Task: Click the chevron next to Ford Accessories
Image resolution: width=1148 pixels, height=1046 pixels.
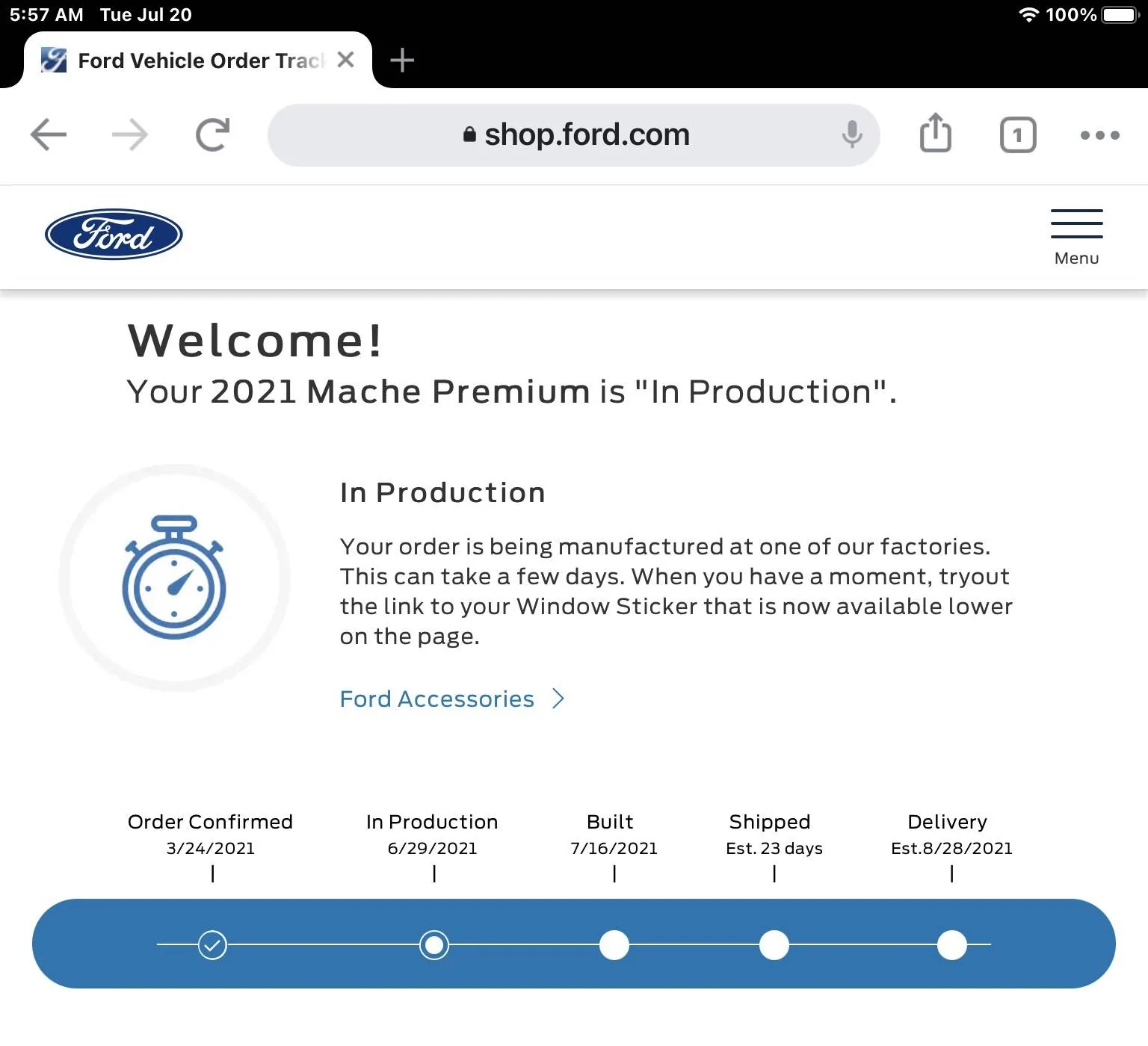Action: 558,699
